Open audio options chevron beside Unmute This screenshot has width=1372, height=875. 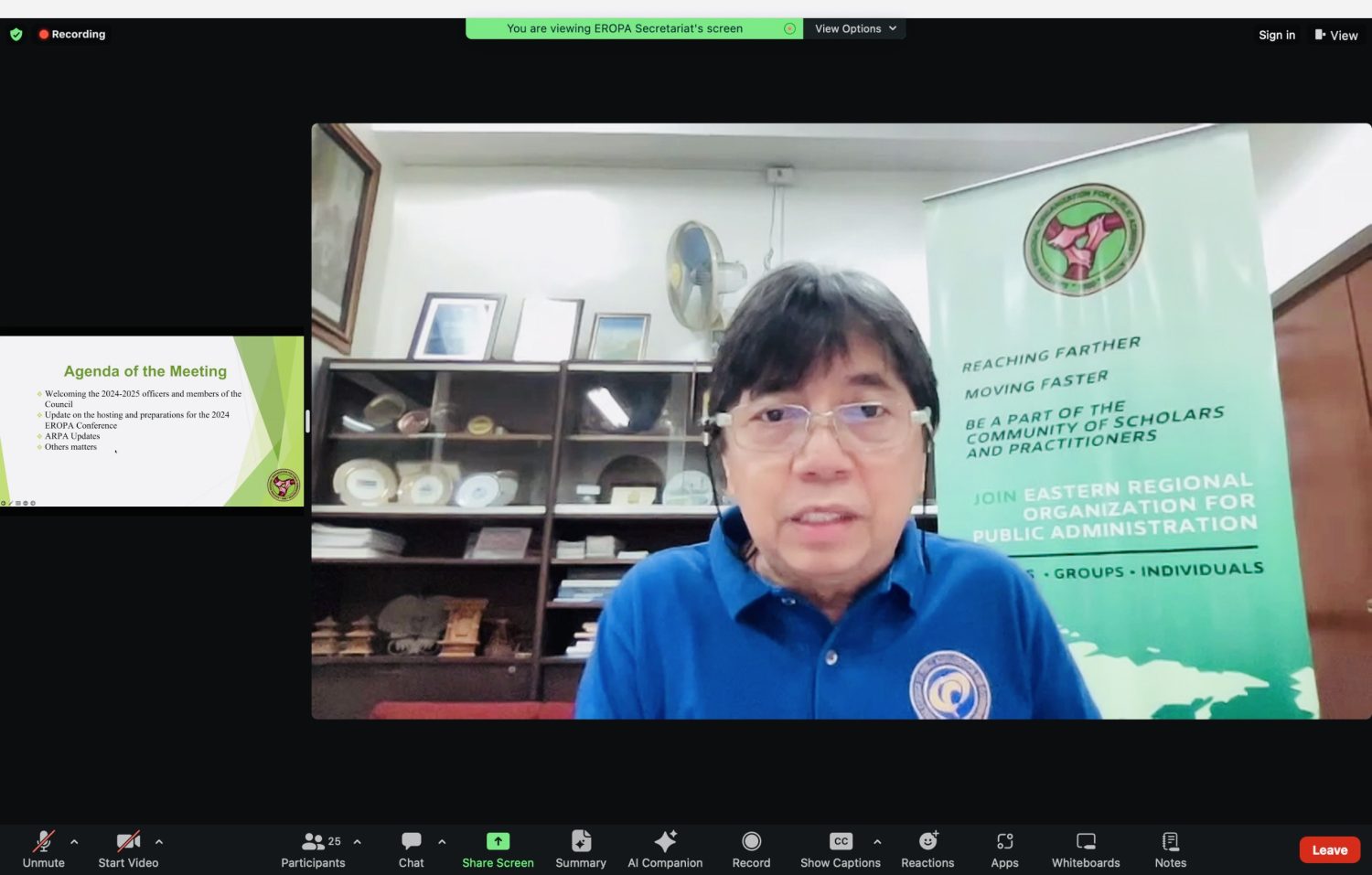(x=74, y=842)
